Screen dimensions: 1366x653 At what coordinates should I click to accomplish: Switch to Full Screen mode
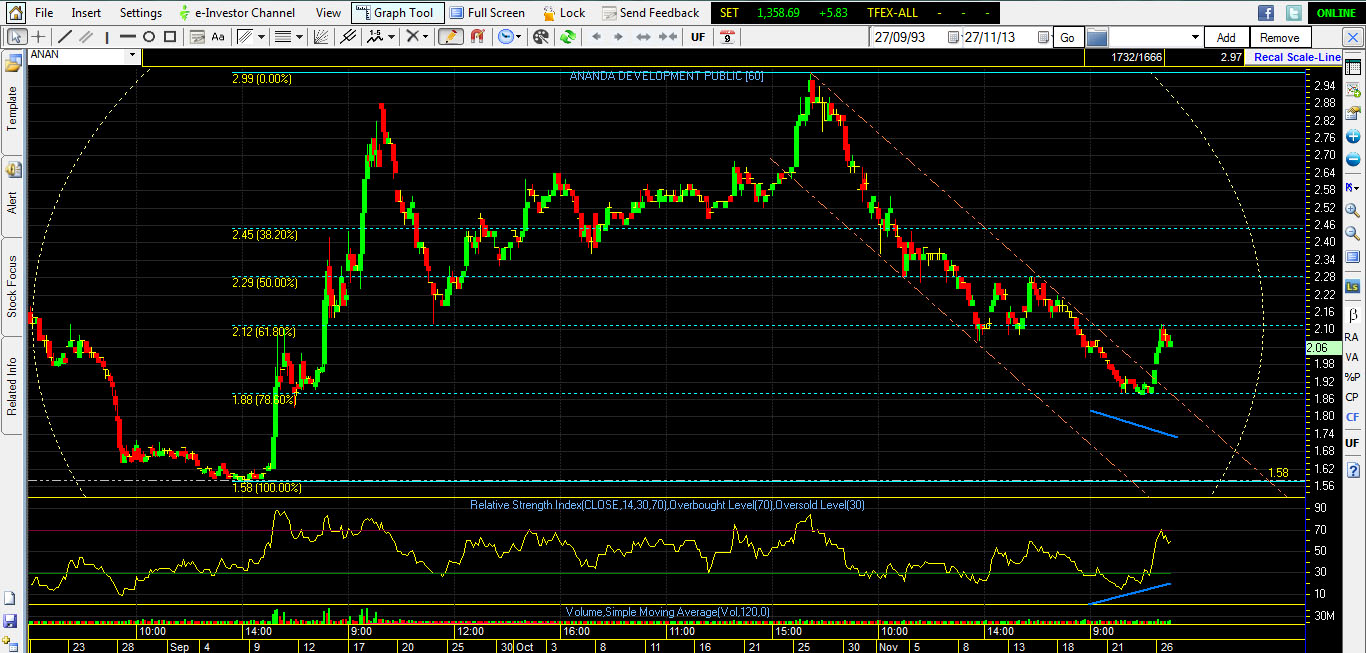[x=487, y=13]
